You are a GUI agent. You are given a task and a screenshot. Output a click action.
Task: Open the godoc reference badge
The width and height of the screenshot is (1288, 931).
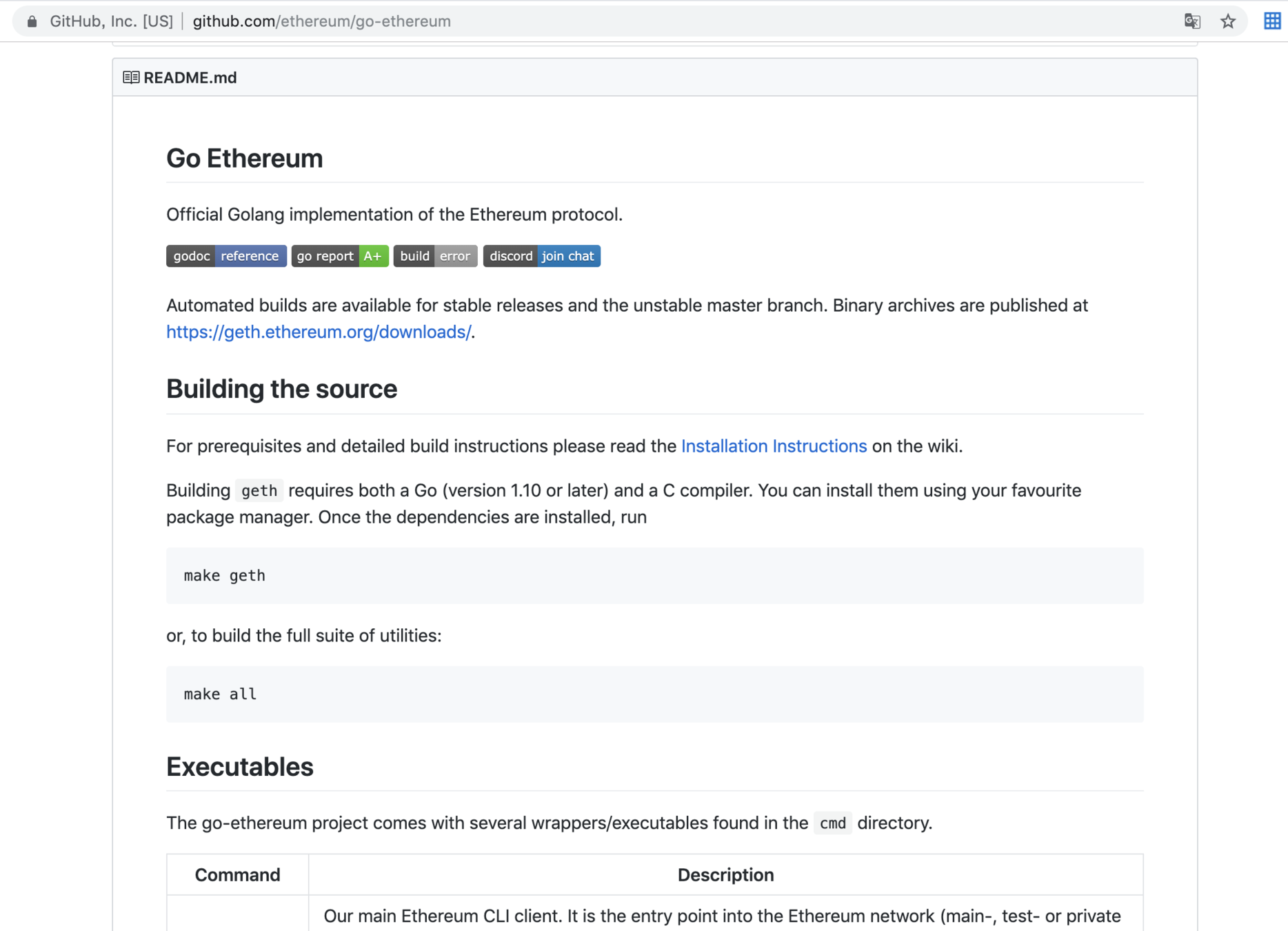[226, 256]
